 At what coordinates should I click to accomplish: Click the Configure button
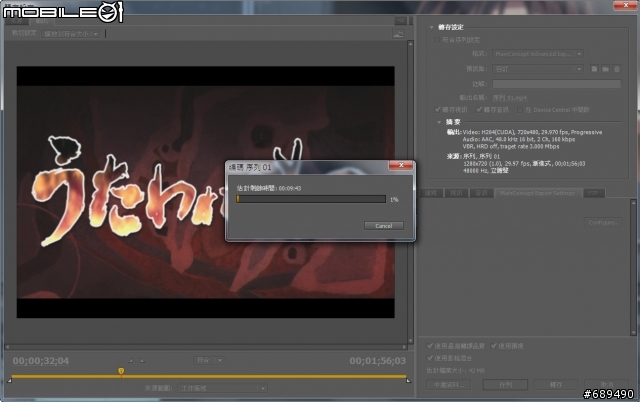pos(603,222)
